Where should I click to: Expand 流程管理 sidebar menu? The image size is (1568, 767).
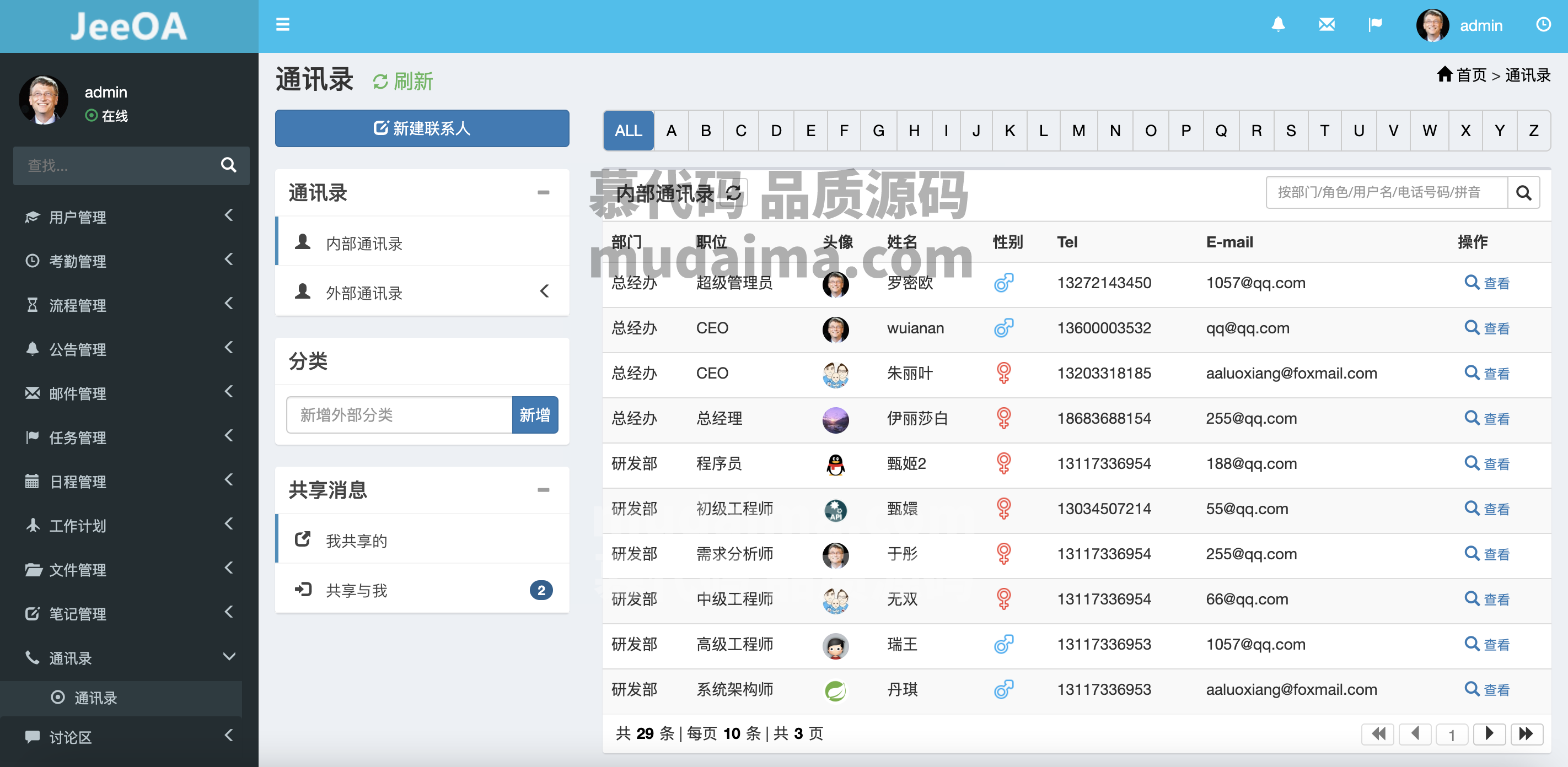129,305
